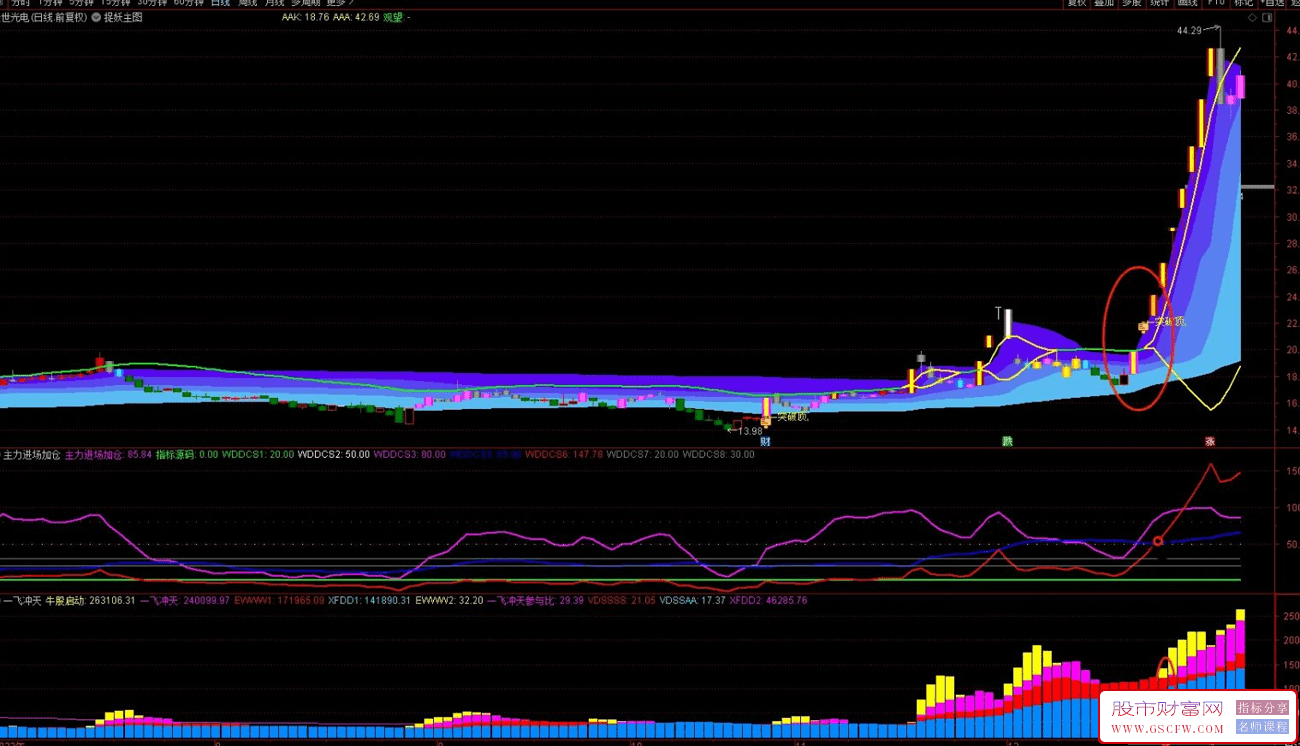Click the diamond icon above the price axis
The image size is (1300, 746).
(1251, 17)
